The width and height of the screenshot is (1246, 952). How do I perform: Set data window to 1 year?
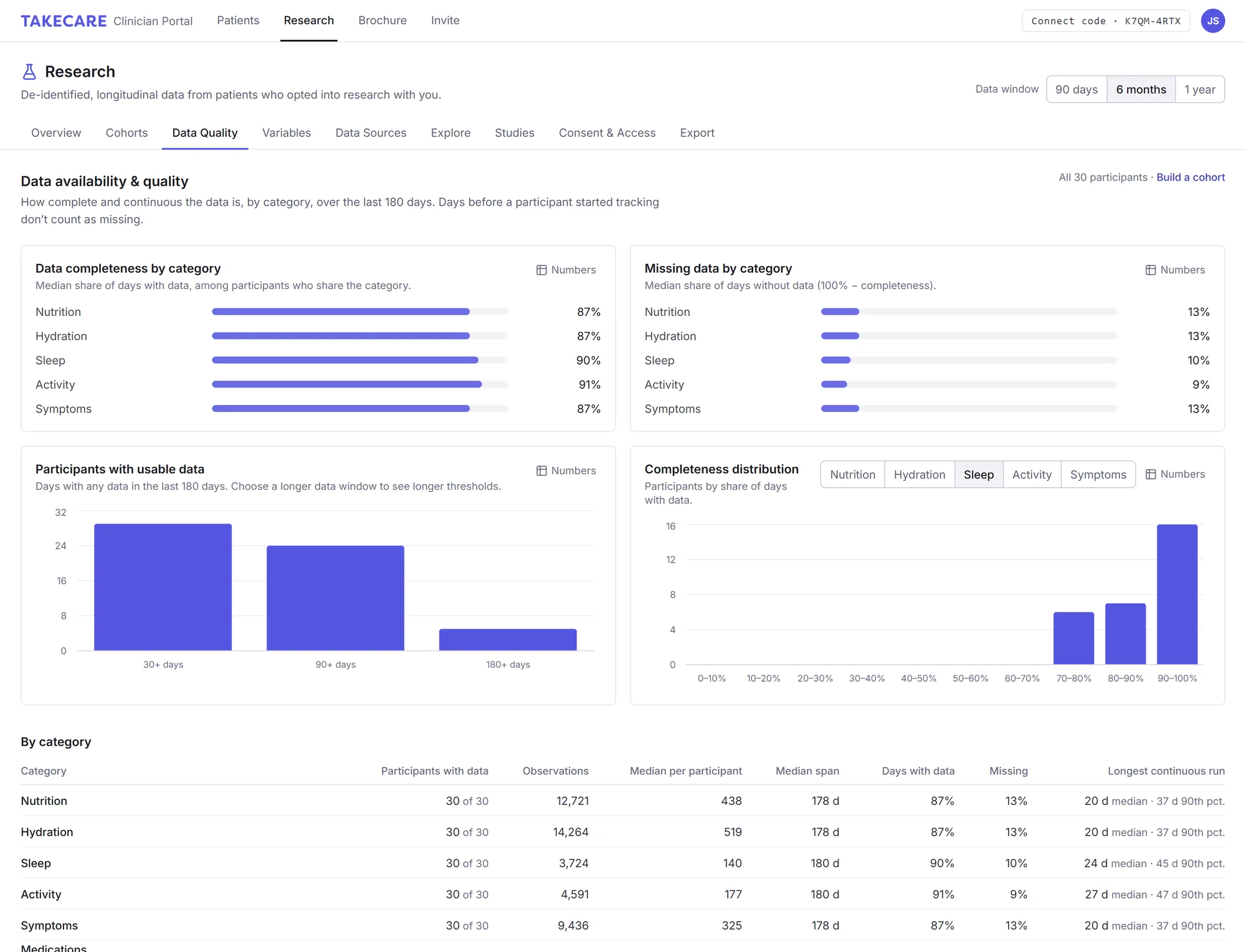click(x=1200, y=89)
